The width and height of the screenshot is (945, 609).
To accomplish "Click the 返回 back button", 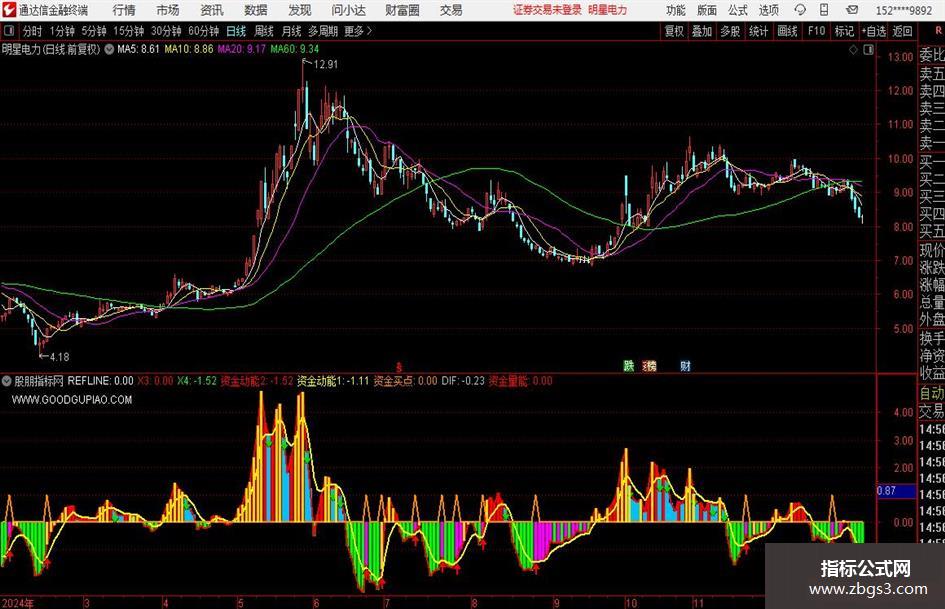I will point(902,31).
